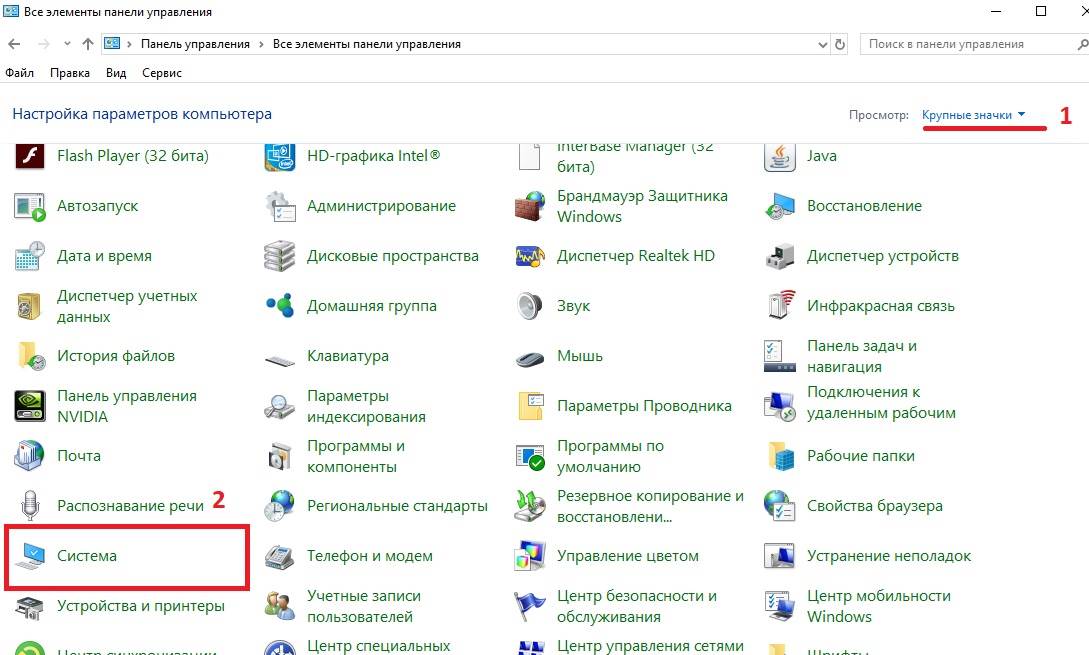Viewport: 1089px width, 655px height.
Task: Click the Центр мобильности Windows icon
Action: (x=779, y=606)
